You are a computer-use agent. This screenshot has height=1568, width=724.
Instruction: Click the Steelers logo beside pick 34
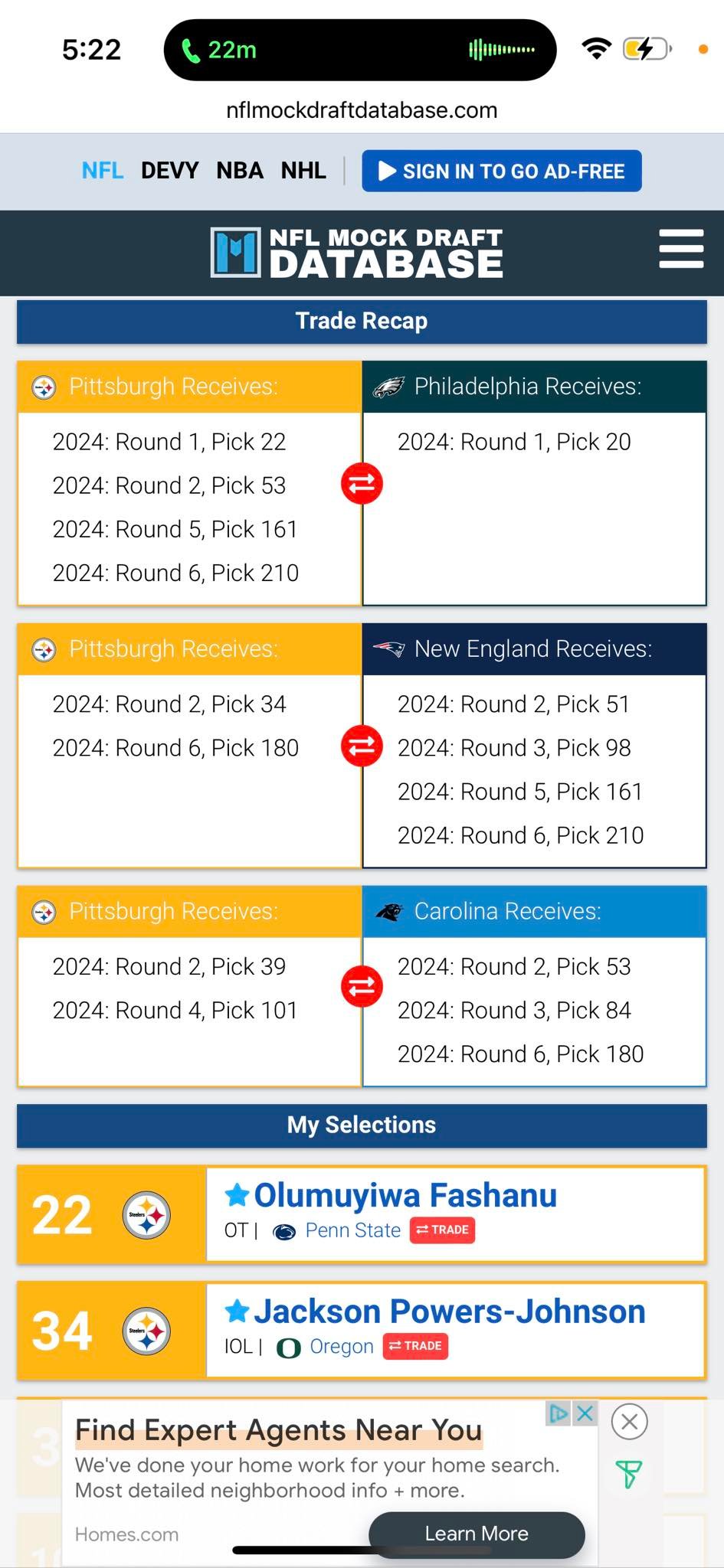[146, 1331]
